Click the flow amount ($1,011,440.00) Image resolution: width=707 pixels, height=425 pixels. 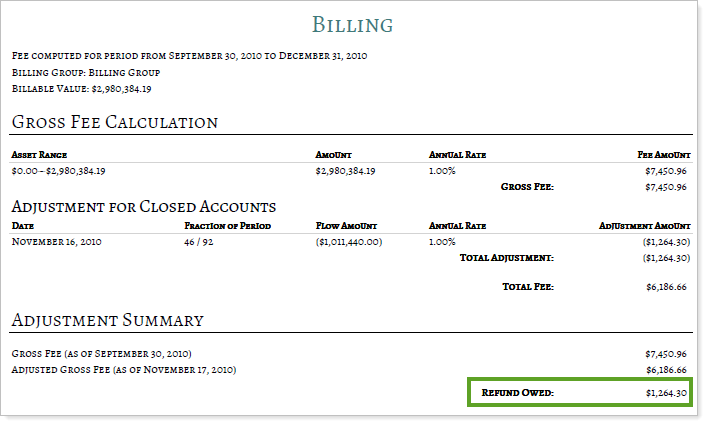coord(348,242)
